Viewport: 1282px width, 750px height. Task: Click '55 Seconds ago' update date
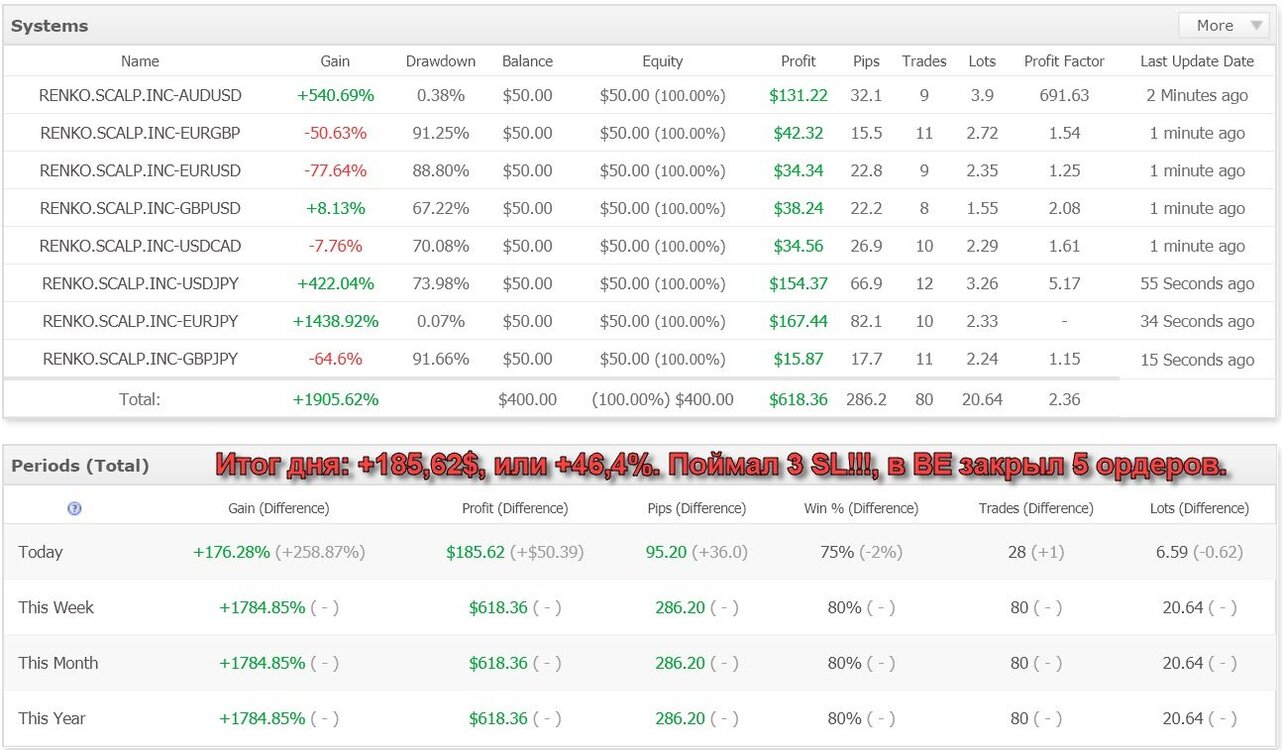click(1197, 284)
